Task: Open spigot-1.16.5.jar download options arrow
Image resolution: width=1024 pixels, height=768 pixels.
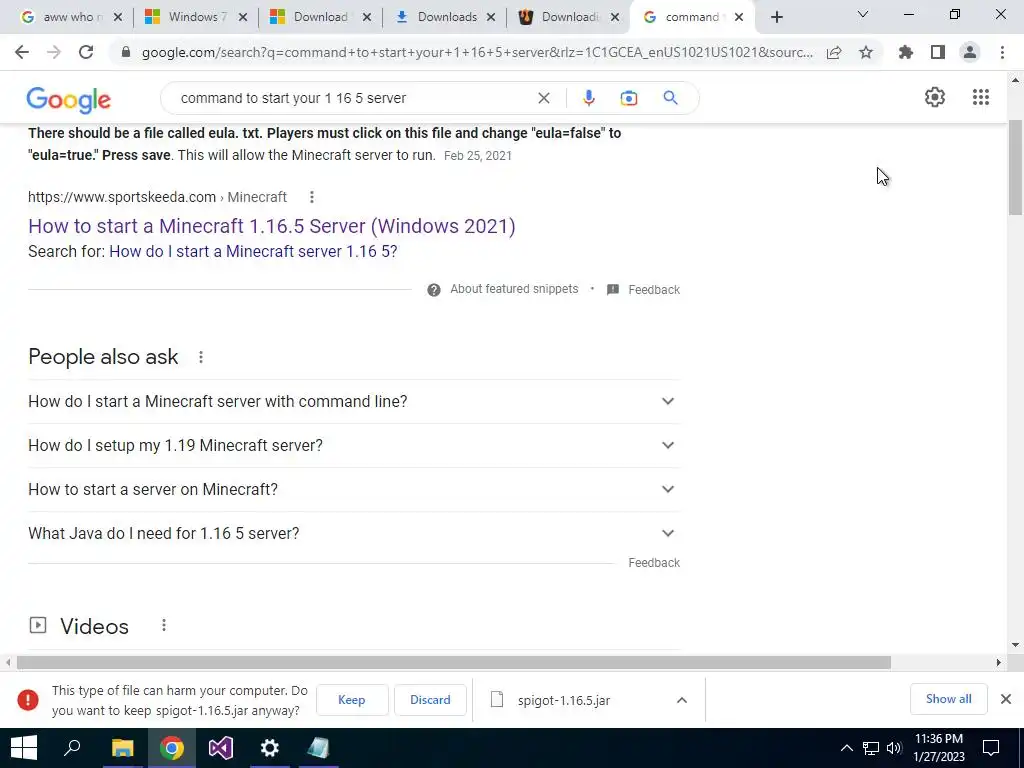Action: click(x=682, y=700)
